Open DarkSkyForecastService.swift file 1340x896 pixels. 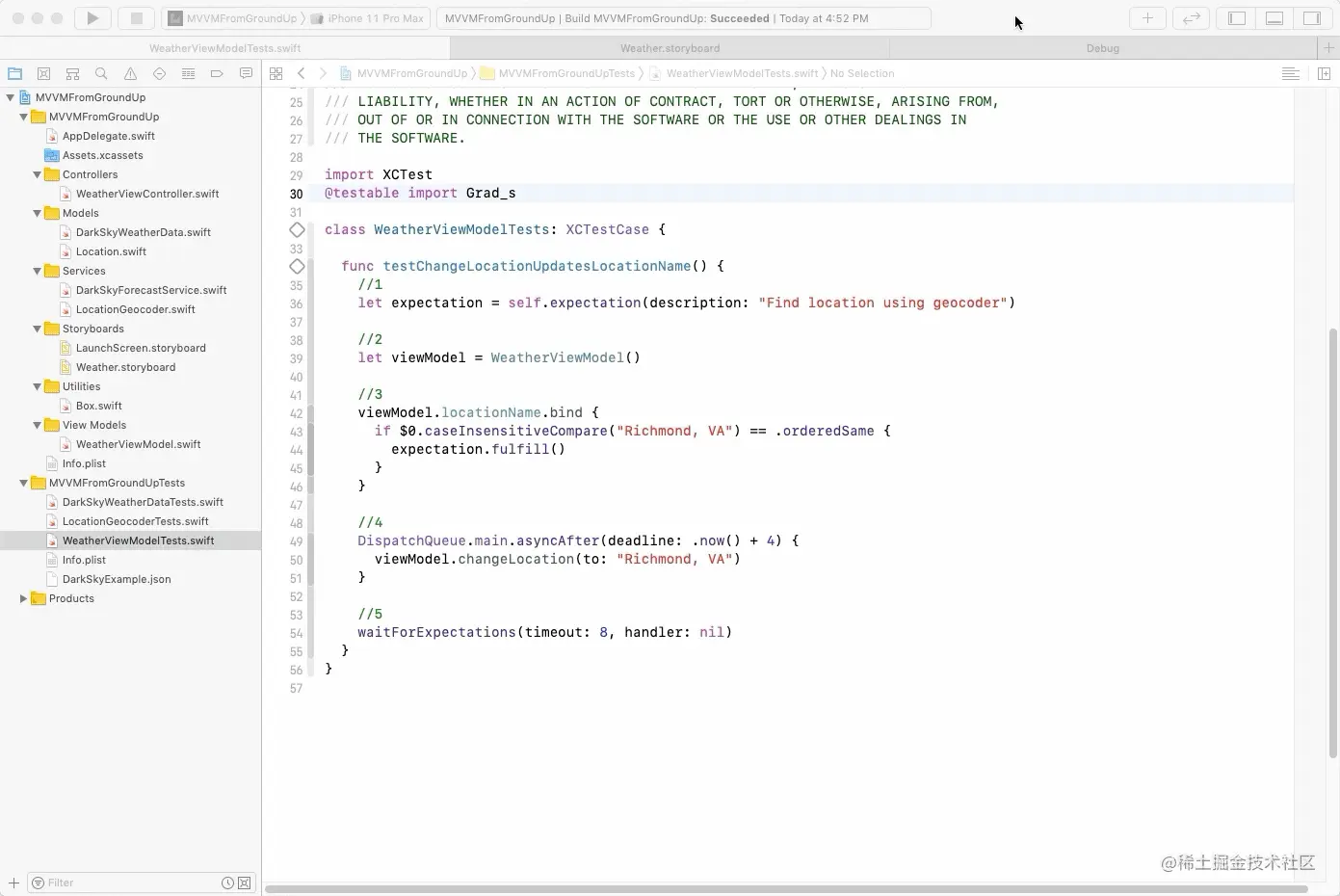tap(151, 290)
